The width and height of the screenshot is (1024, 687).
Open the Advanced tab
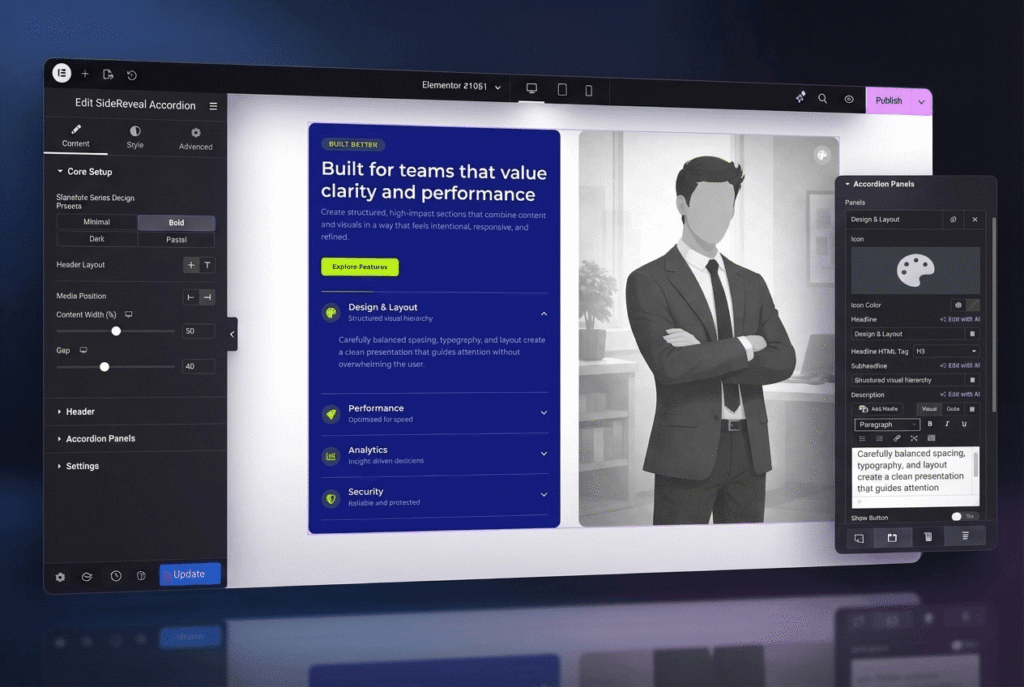click(x=195, y=138)
